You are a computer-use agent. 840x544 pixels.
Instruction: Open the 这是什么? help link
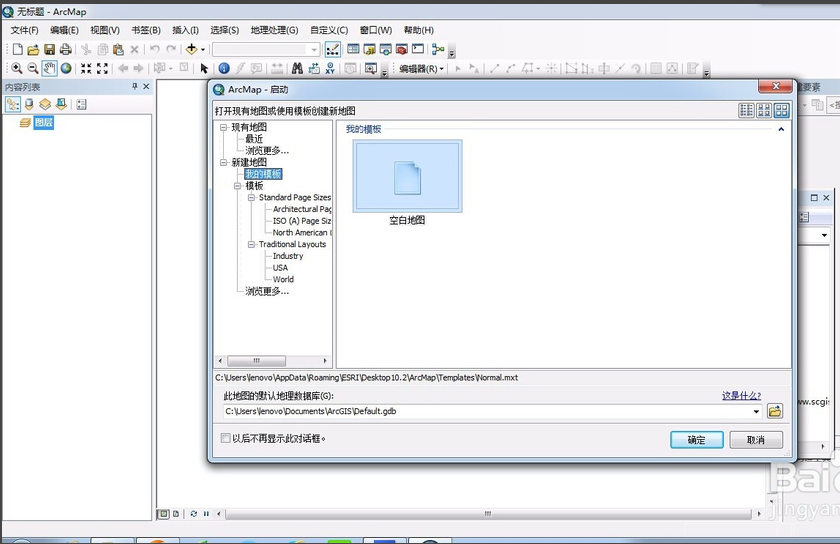(x=741, y=396)
